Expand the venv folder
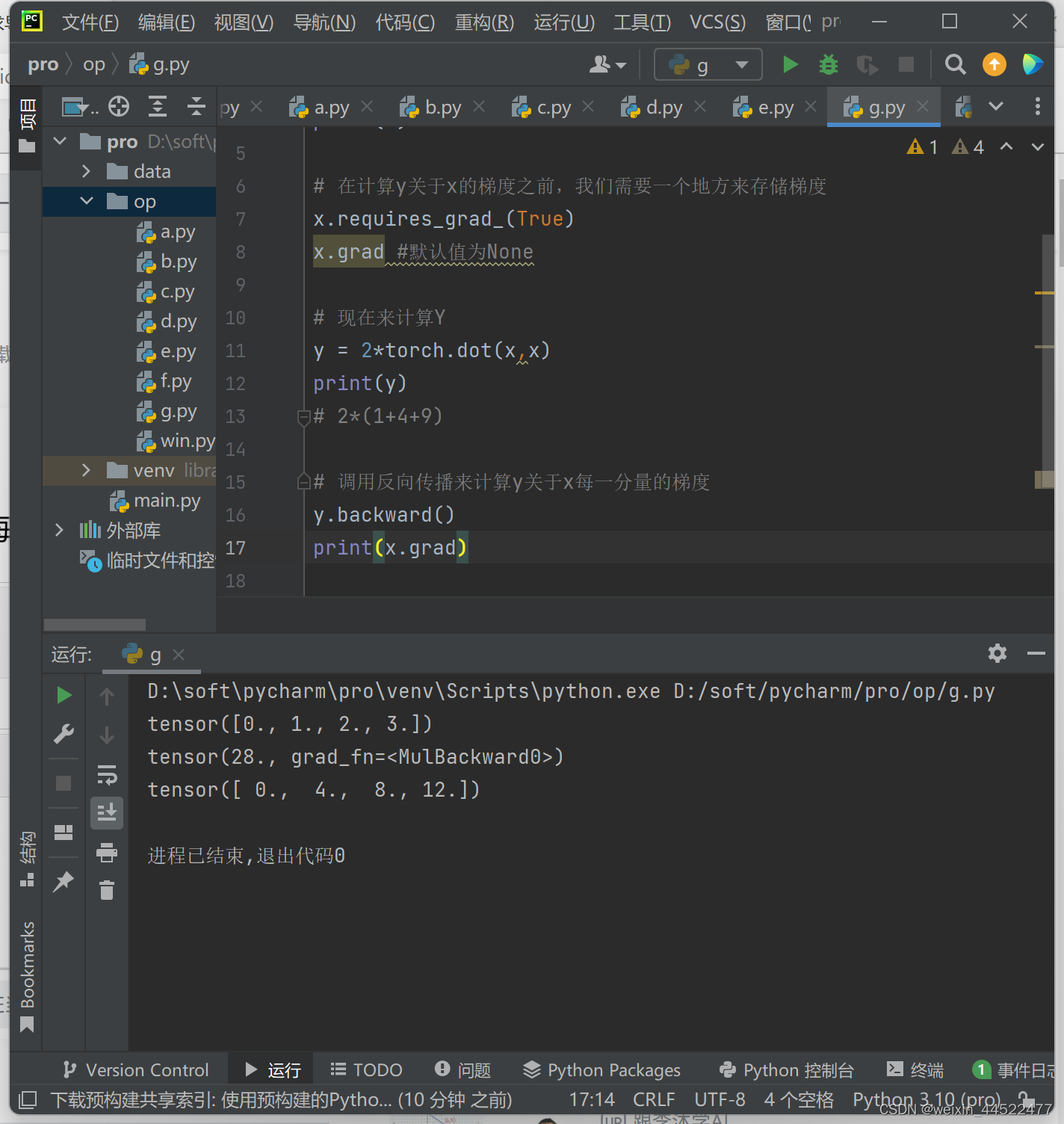This screenshot has width=1064, height=1124. point(86,470)
